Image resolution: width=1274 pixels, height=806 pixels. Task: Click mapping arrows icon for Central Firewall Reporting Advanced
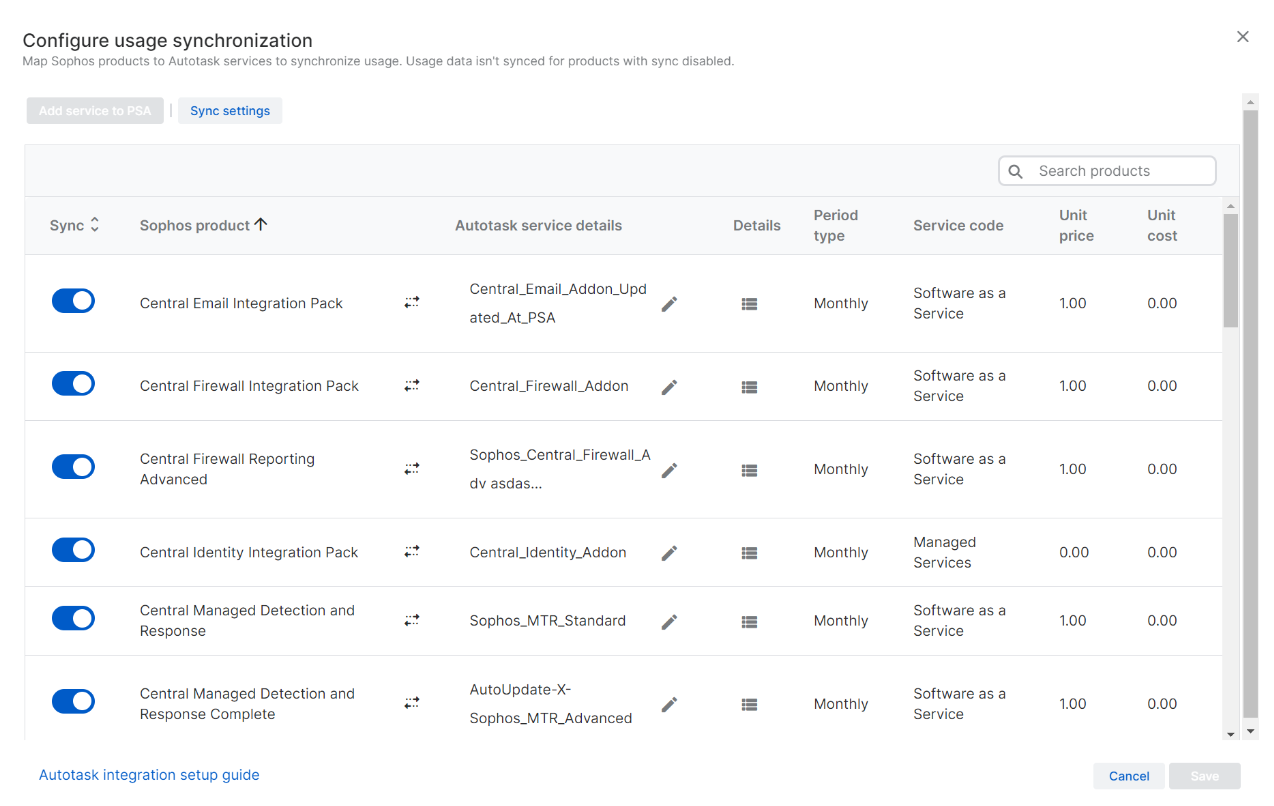(412, 468)
